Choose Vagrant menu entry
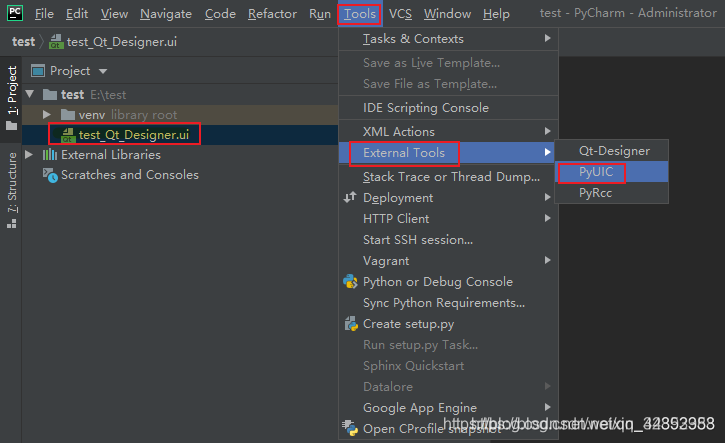Image resolution: width=725 pixels, height=443 pixels. [x=449, y=261]
